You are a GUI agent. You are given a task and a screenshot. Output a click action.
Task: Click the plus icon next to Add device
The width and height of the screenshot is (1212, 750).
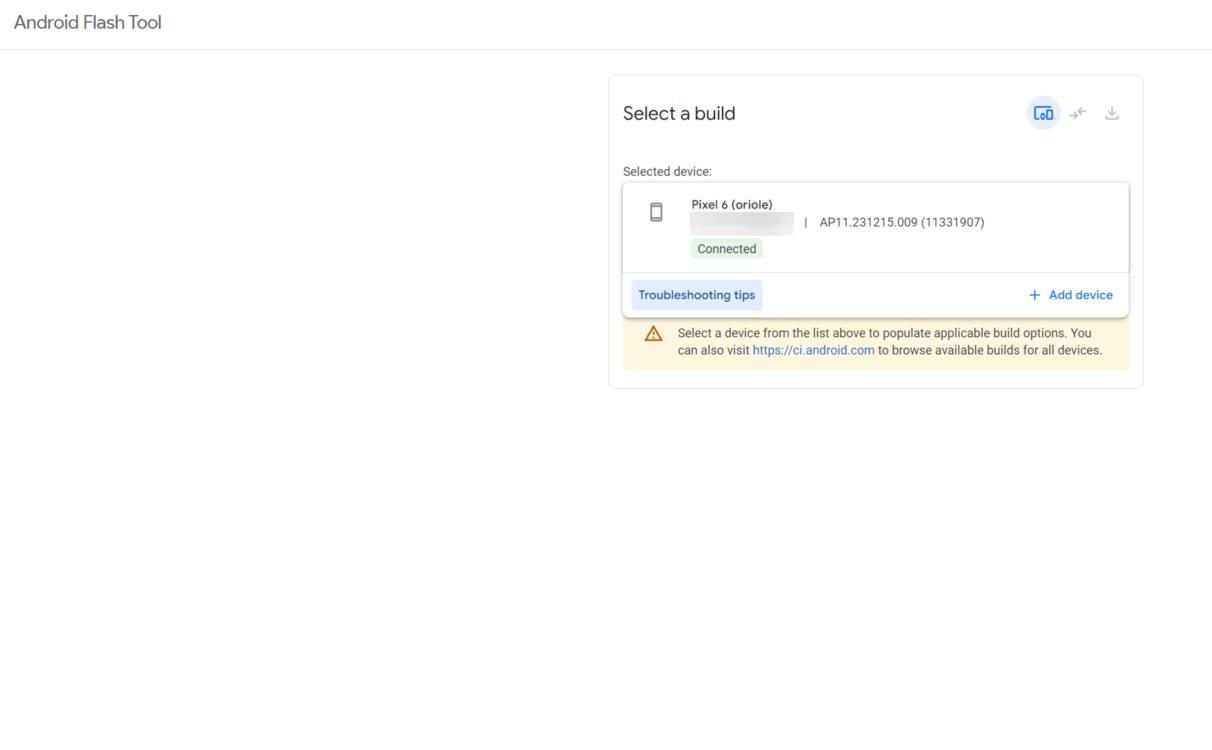coord(1035,294)
